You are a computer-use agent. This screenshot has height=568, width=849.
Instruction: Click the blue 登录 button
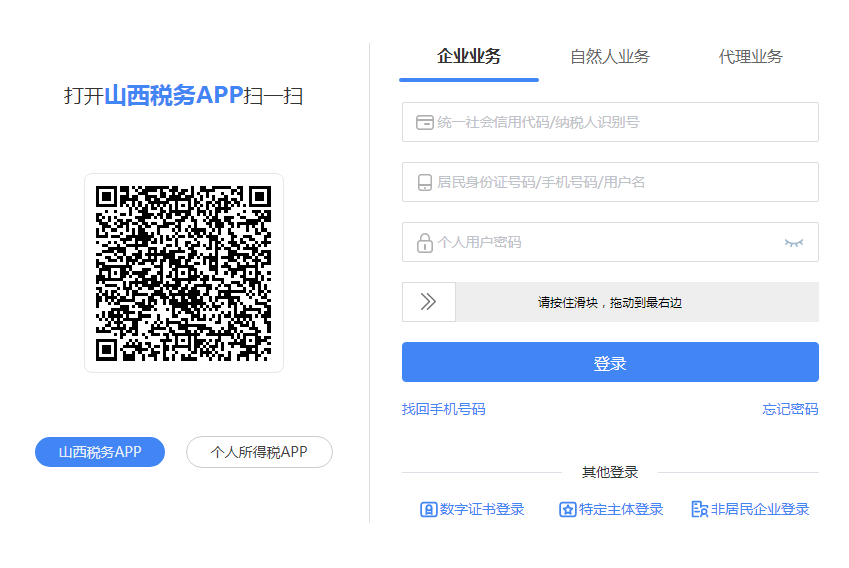[x=610, y=362]
